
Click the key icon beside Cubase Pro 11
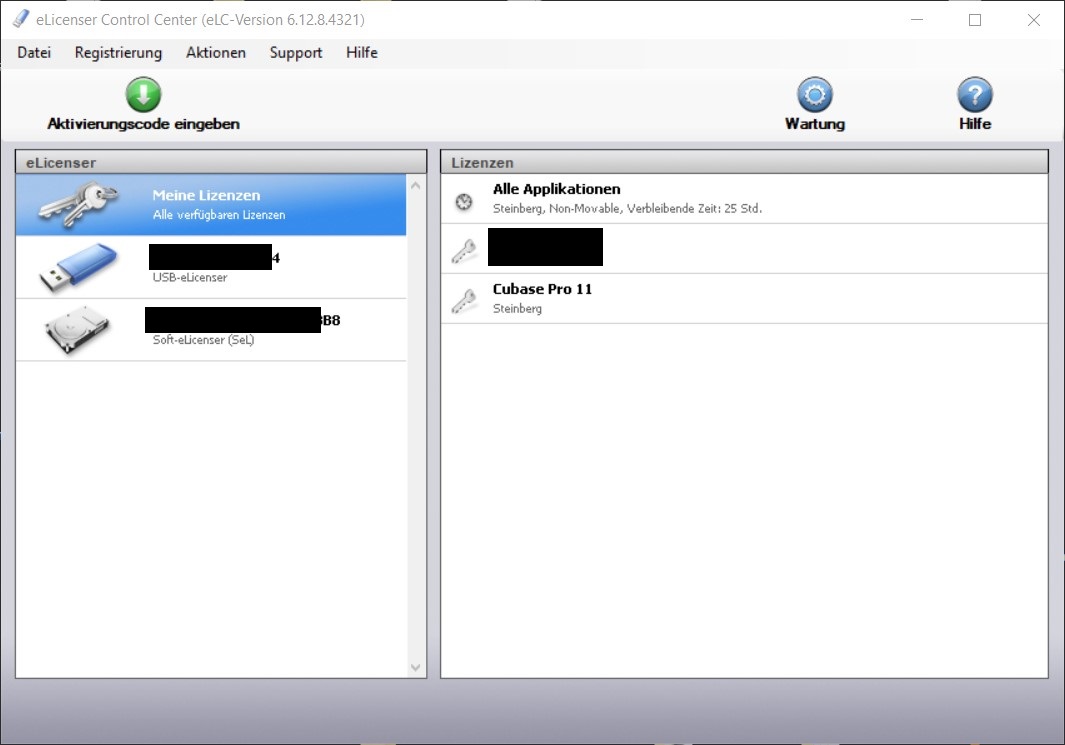tap(464, 301)
